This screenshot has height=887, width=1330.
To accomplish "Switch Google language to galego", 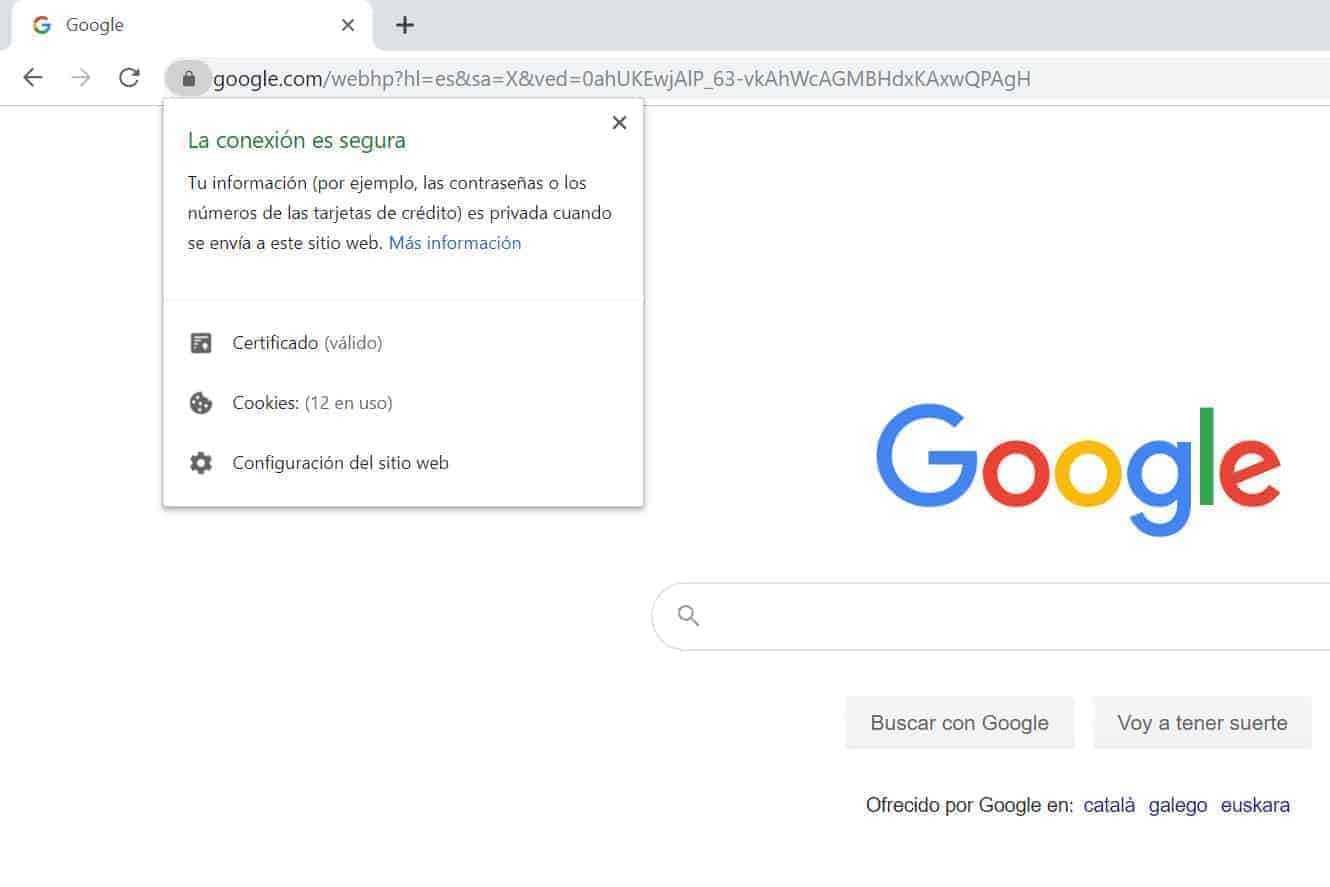I will tap(1178, 805).
